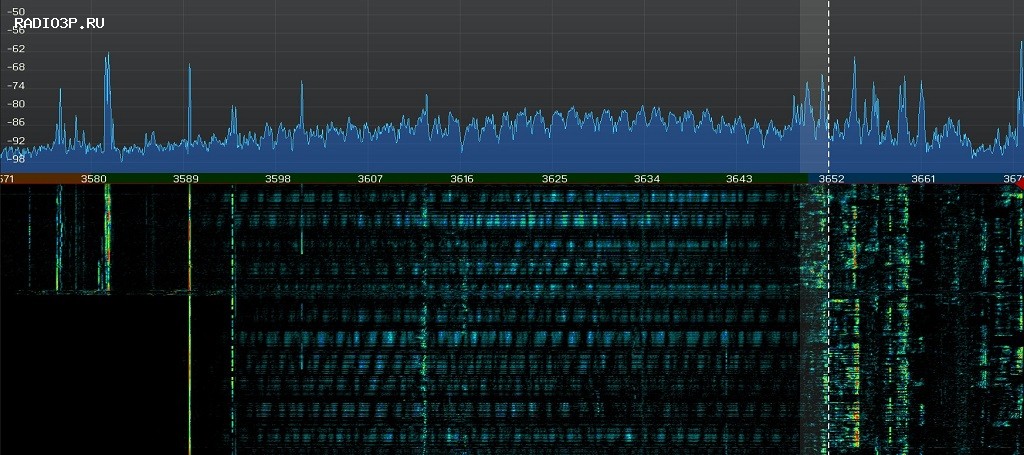Click the -80 dB scale label
Image resolution: width=1024 pixels, height=455 pixels.
[x=16, y=103]
